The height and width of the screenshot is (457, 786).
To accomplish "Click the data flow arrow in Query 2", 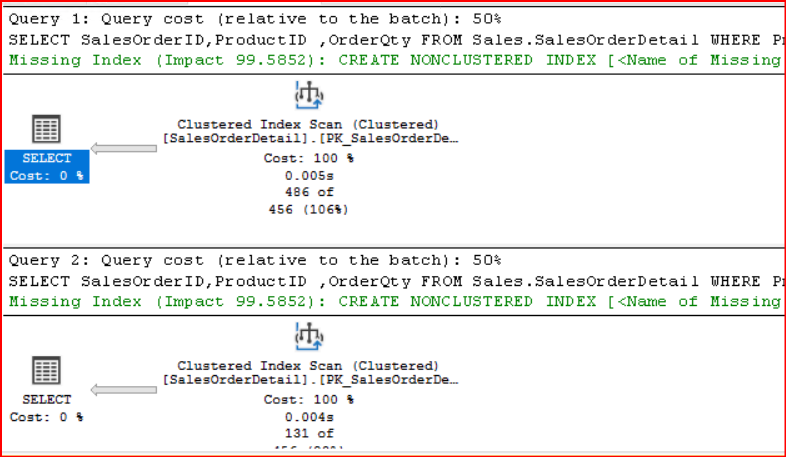I will click(124, 390).
